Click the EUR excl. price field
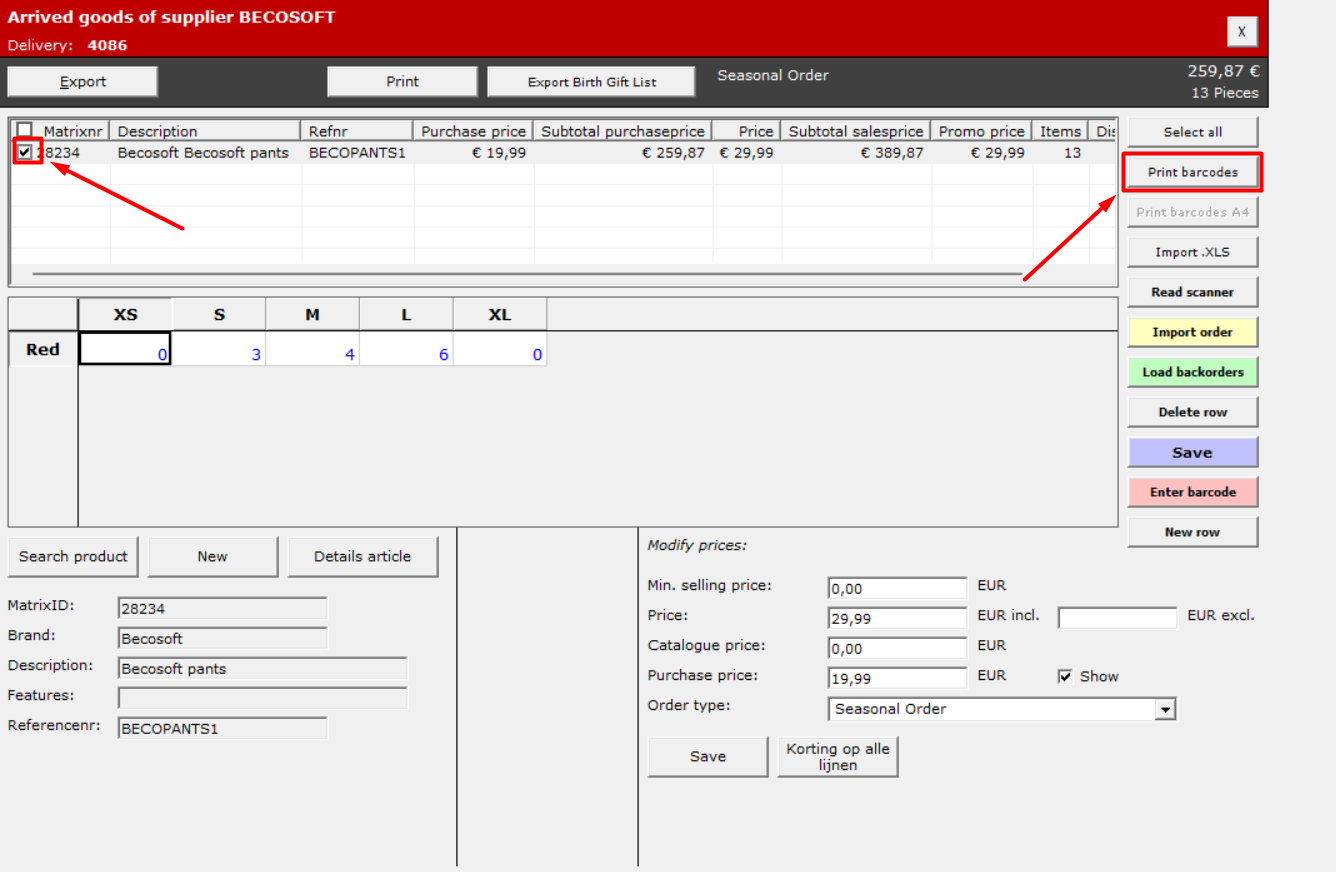This screenshot has width=1336, height=872. coord(1118,618)
